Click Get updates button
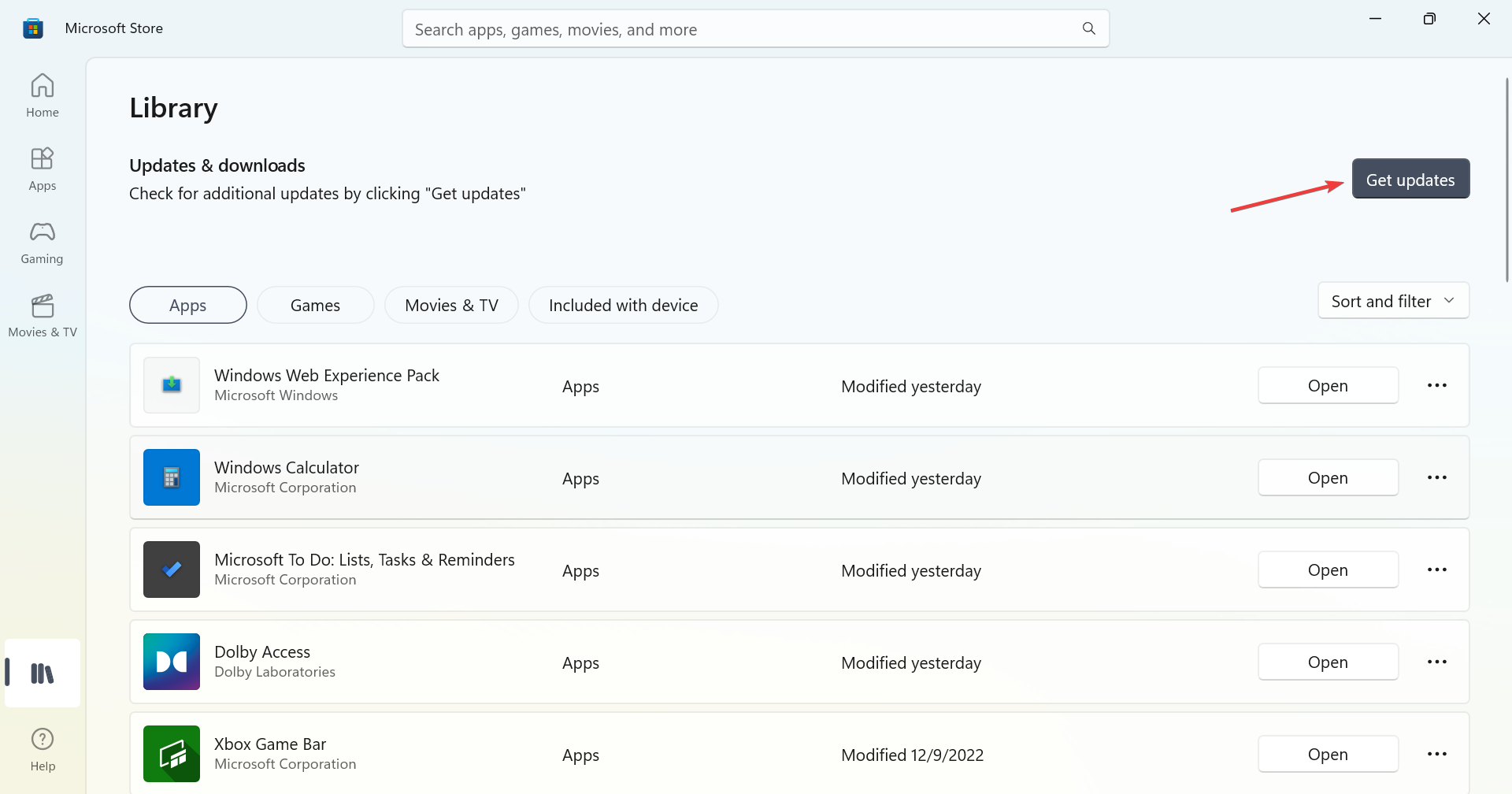Image resolution: width=1512 pixels, height=794 pixels. click(1410, 179)
